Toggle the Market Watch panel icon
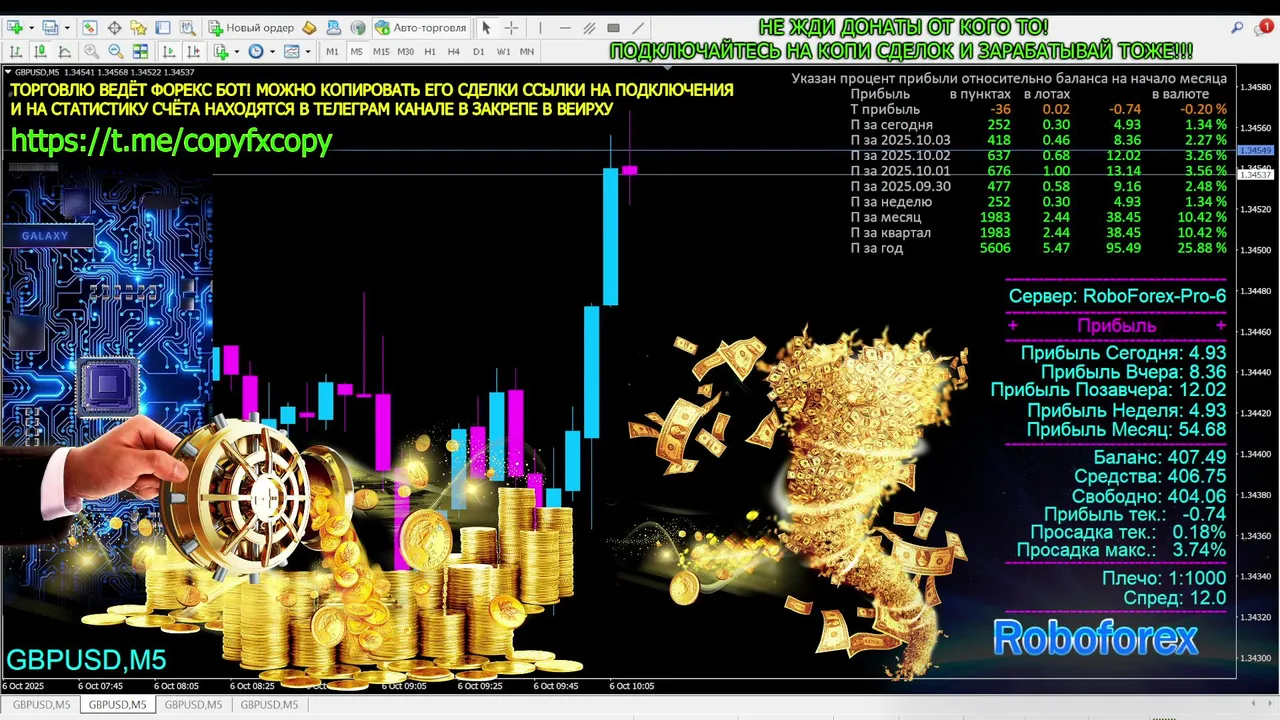The height and width of the screenshot is (720, 1280). (90, 28)
